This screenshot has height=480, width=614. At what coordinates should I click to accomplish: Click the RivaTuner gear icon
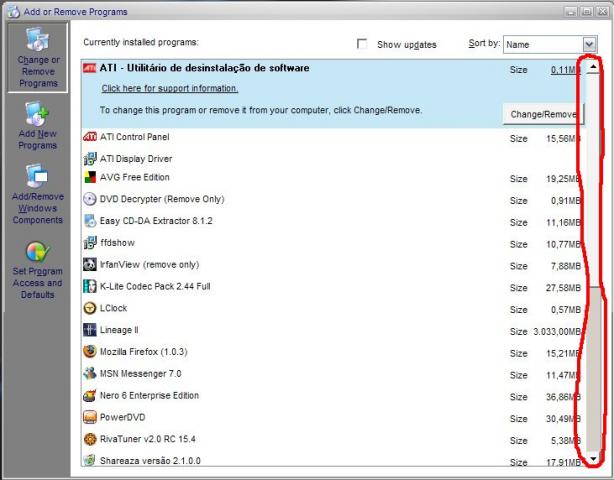tap(90, 439)
